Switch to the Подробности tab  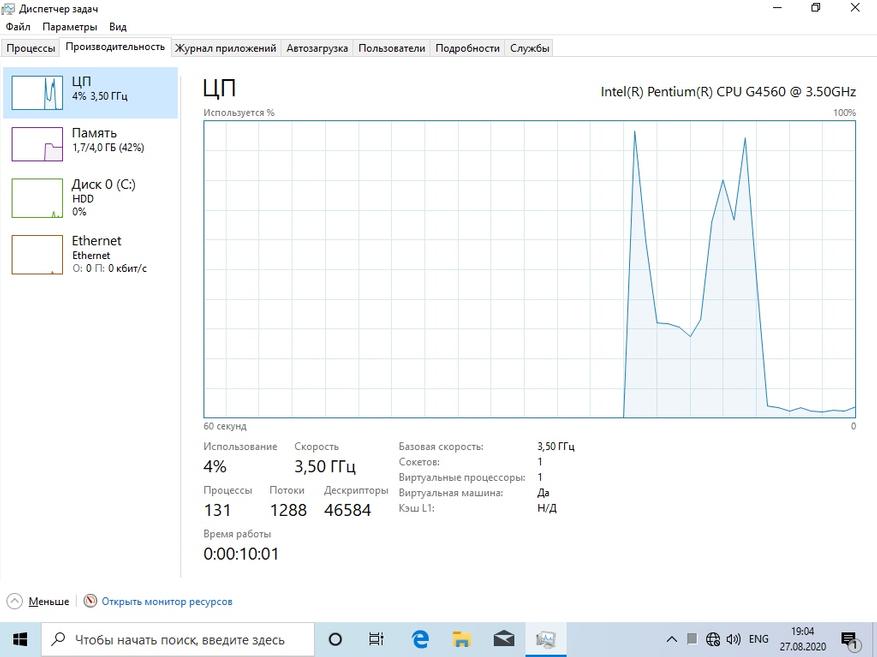point(468,48)
